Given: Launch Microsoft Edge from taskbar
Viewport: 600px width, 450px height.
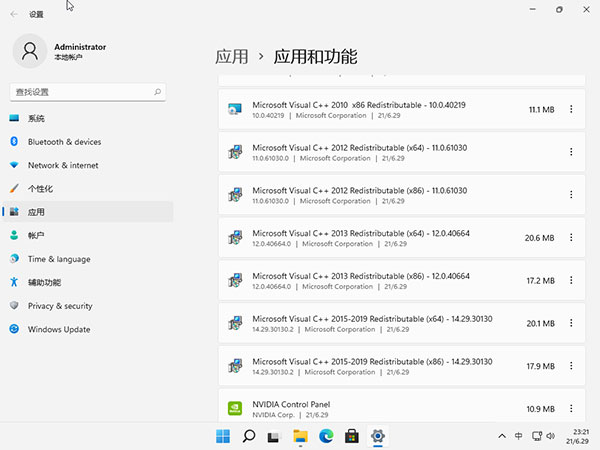Looking at the screenshot, I should [x=326, y=436].
